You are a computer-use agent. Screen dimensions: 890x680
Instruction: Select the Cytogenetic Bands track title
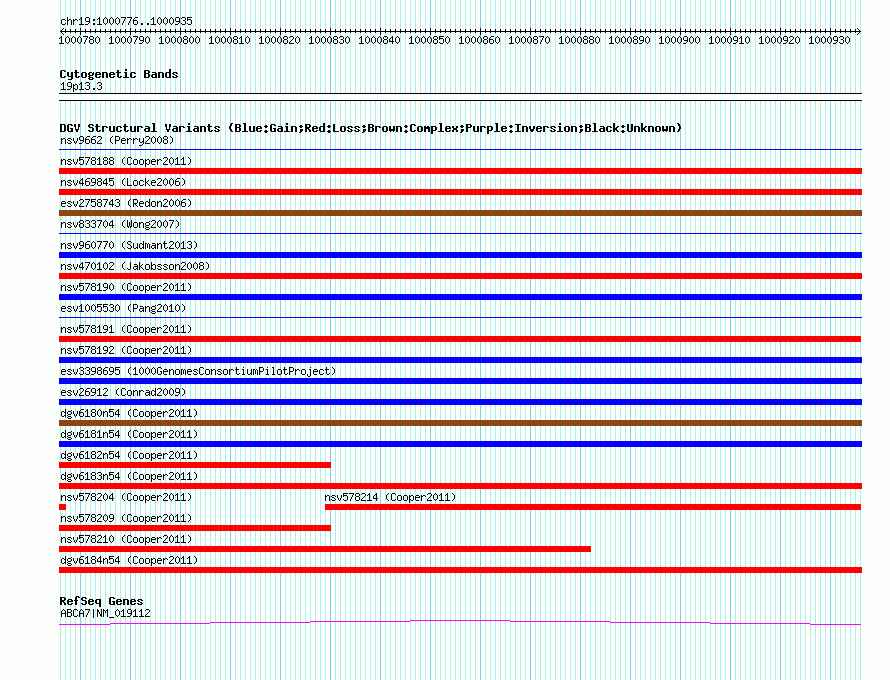[x=119, y=74]
